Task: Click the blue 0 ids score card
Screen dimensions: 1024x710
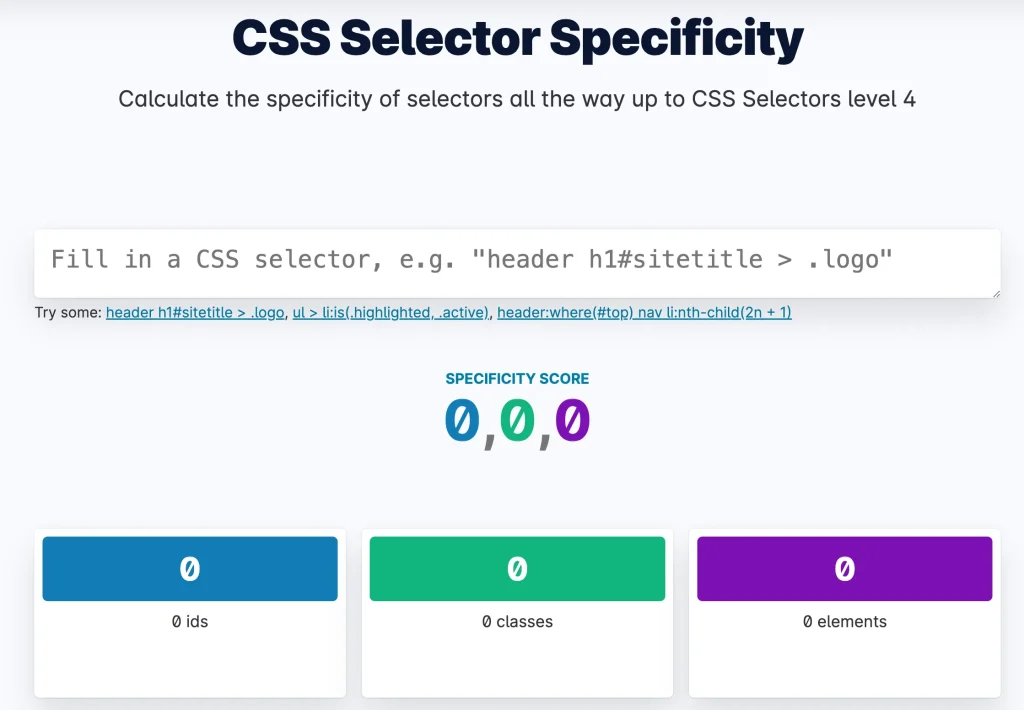Action: (189, 568)
